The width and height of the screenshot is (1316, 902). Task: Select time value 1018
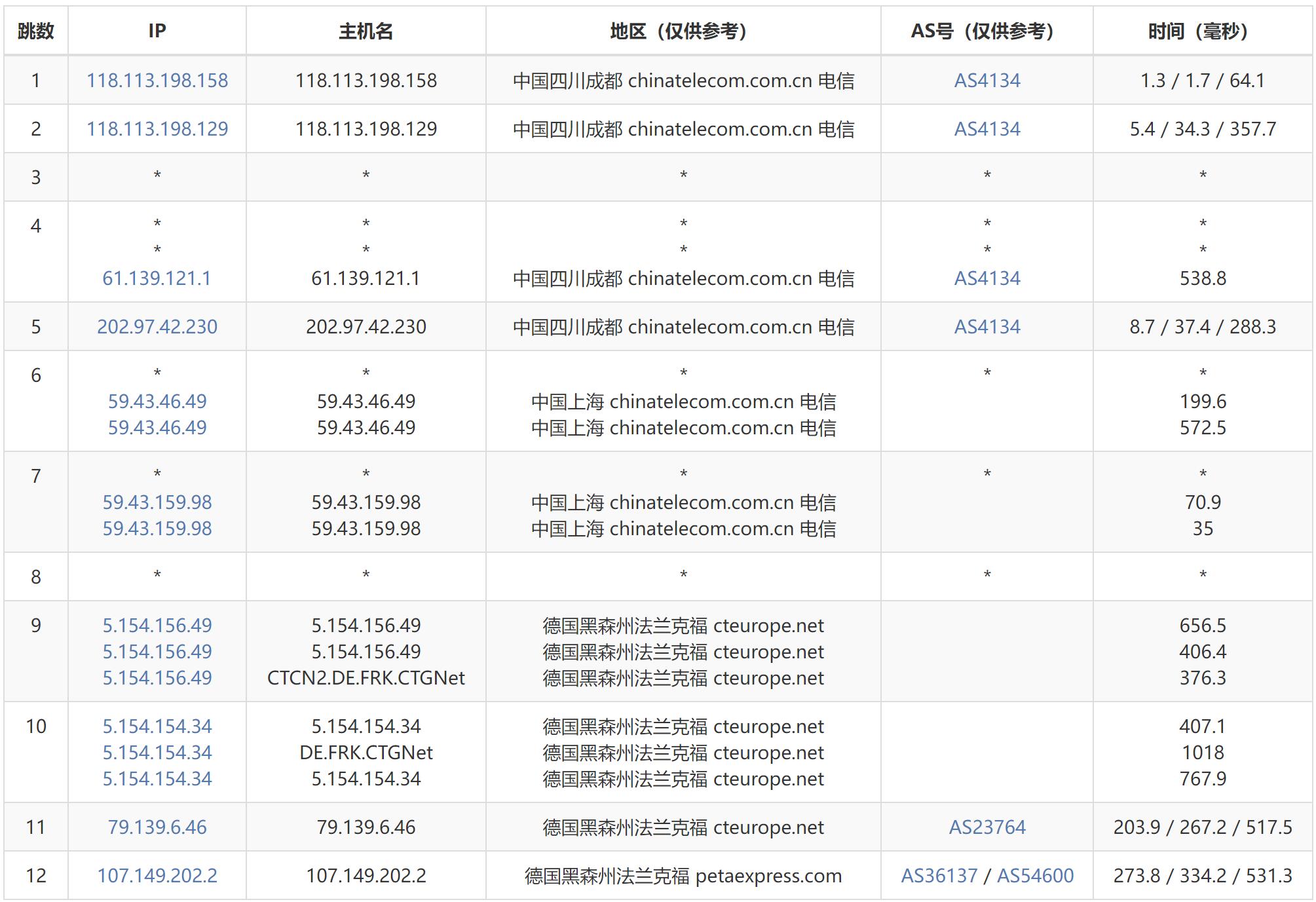[1203, 753]
